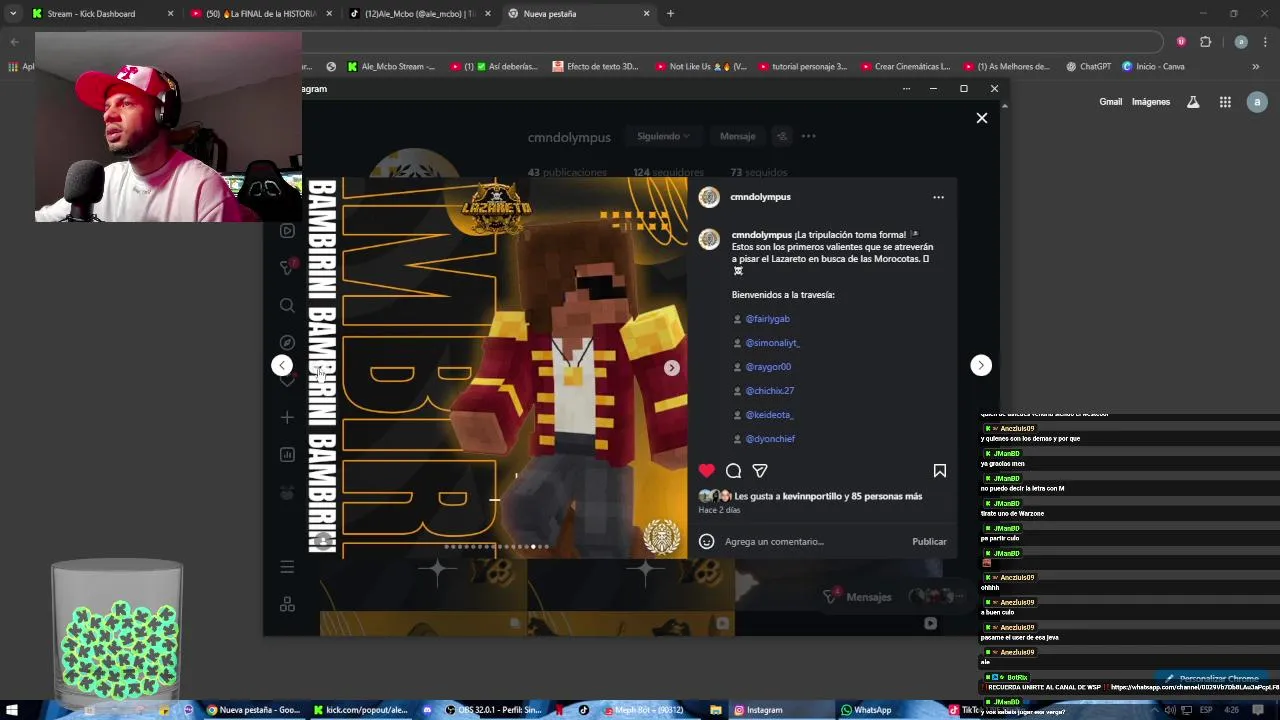
Task: Open dashboard chart icon in sidebar
Action: point(287,454)
